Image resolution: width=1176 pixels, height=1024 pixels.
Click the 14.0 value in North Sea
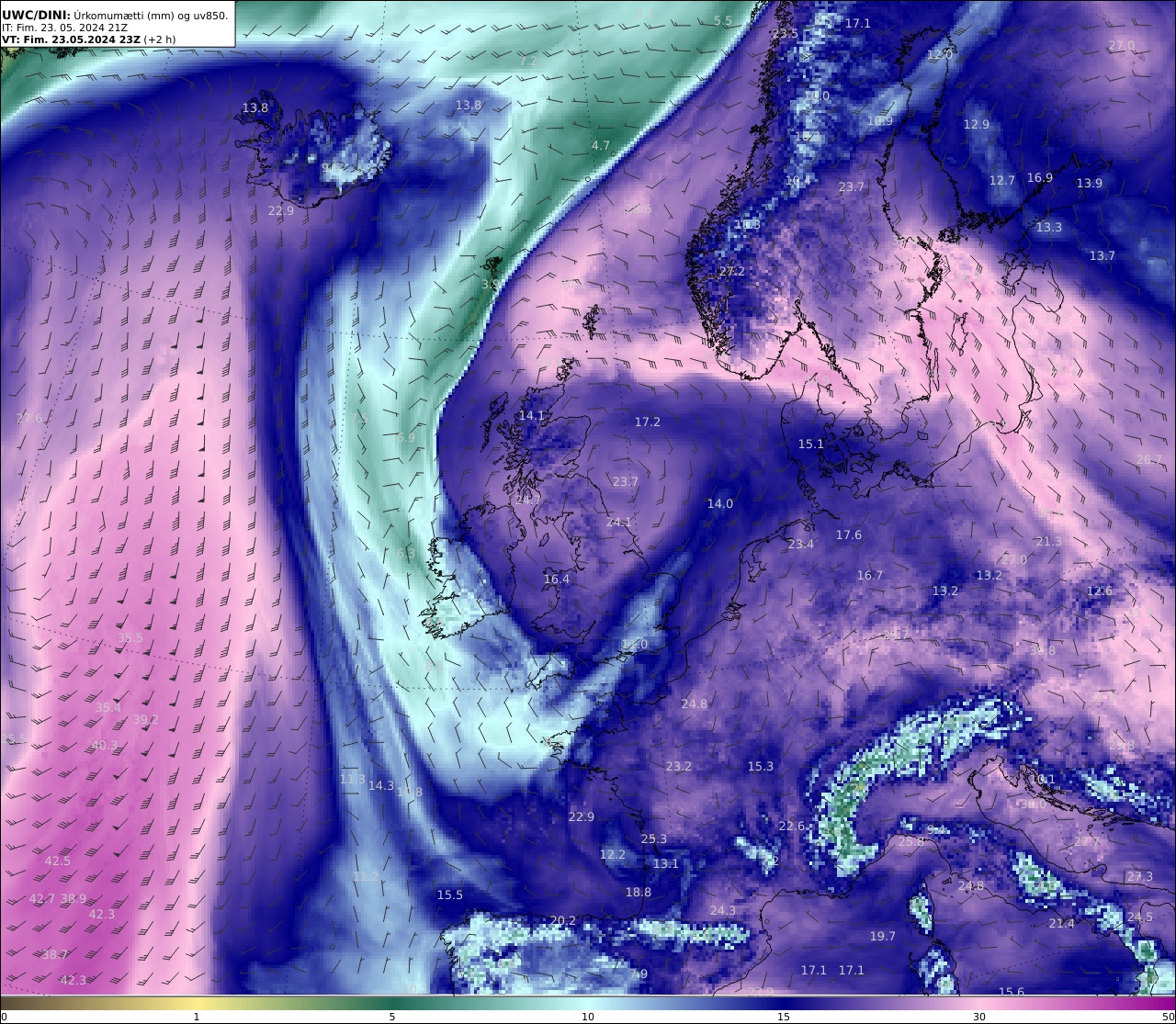720,504
